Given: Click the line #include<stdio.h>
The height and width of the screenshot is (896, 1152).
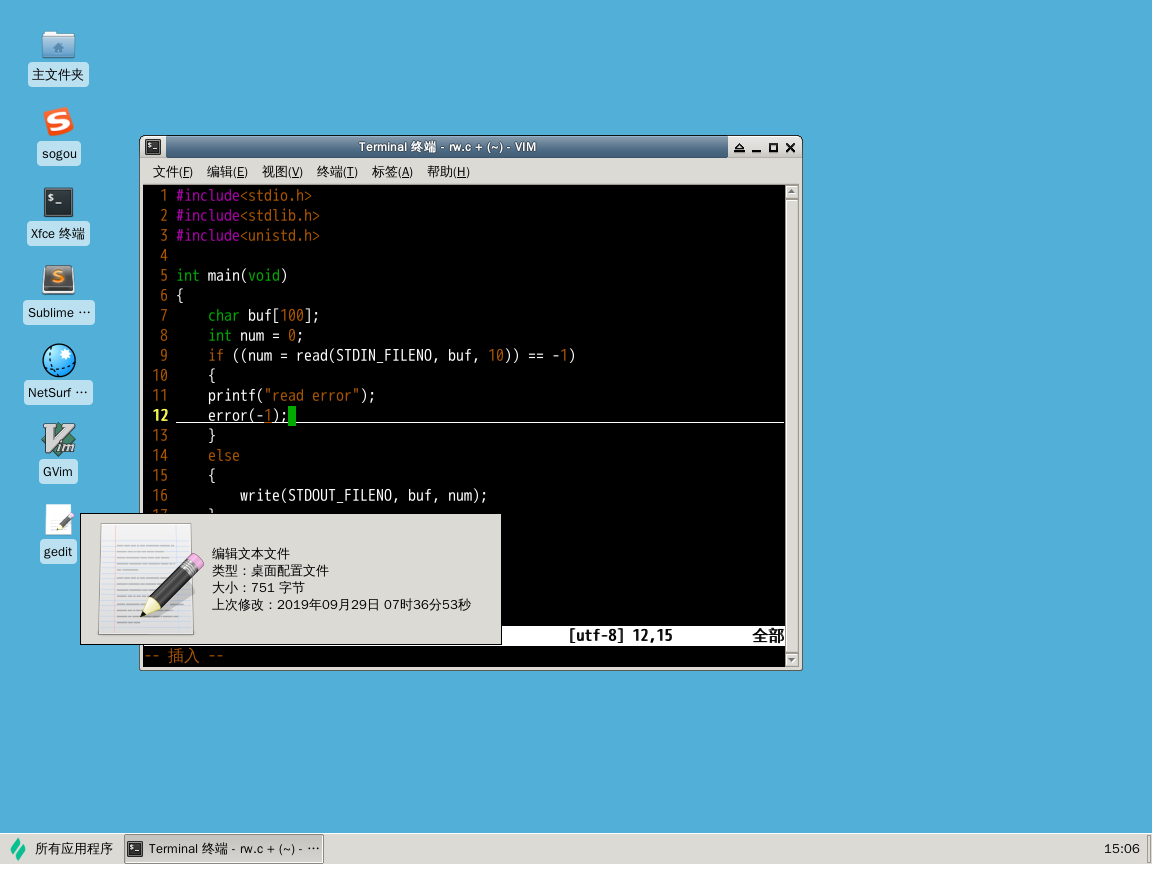Looking at the screenshot, I should click(244, 195).
